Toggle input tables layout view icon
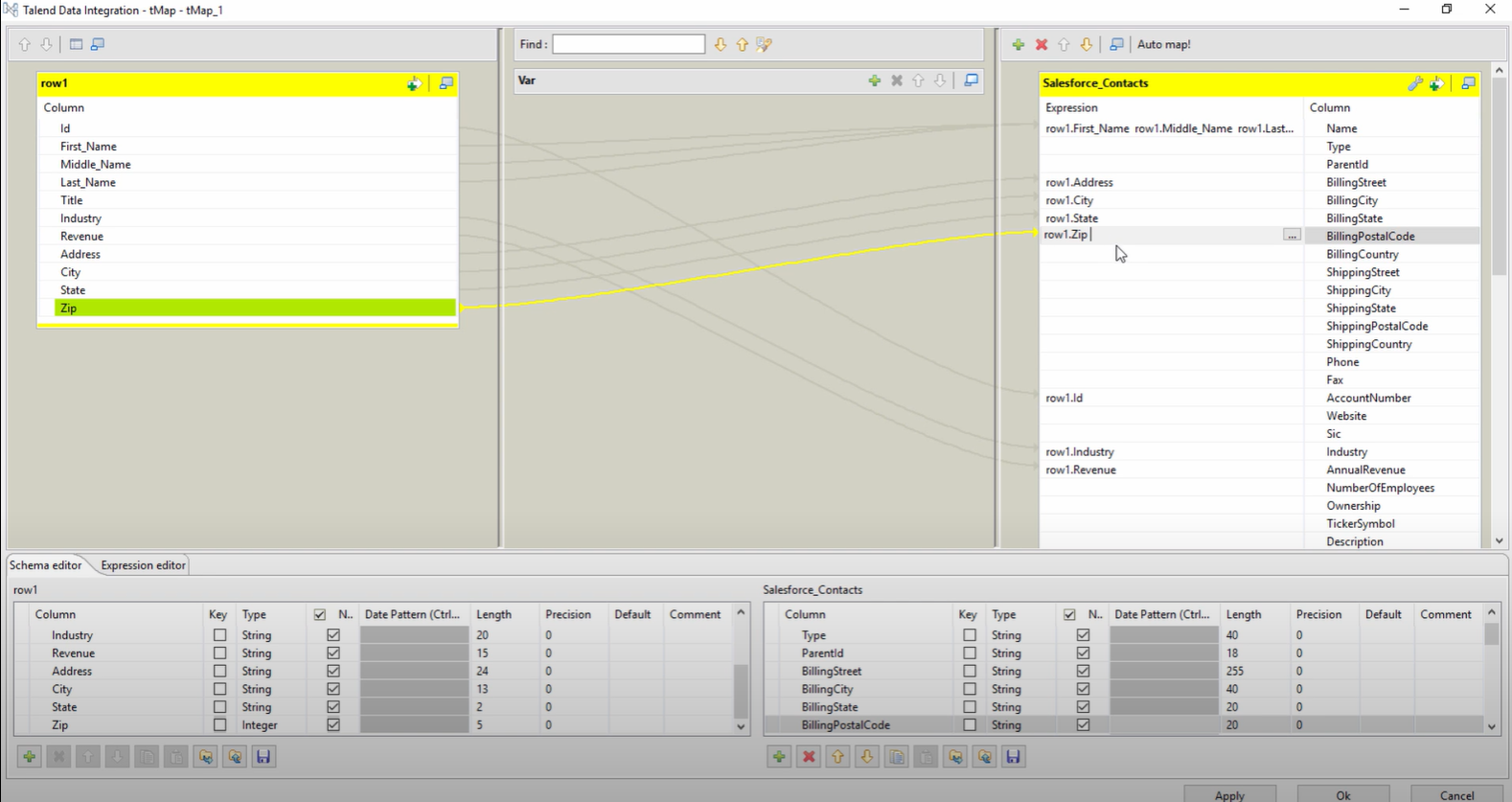 76,44
